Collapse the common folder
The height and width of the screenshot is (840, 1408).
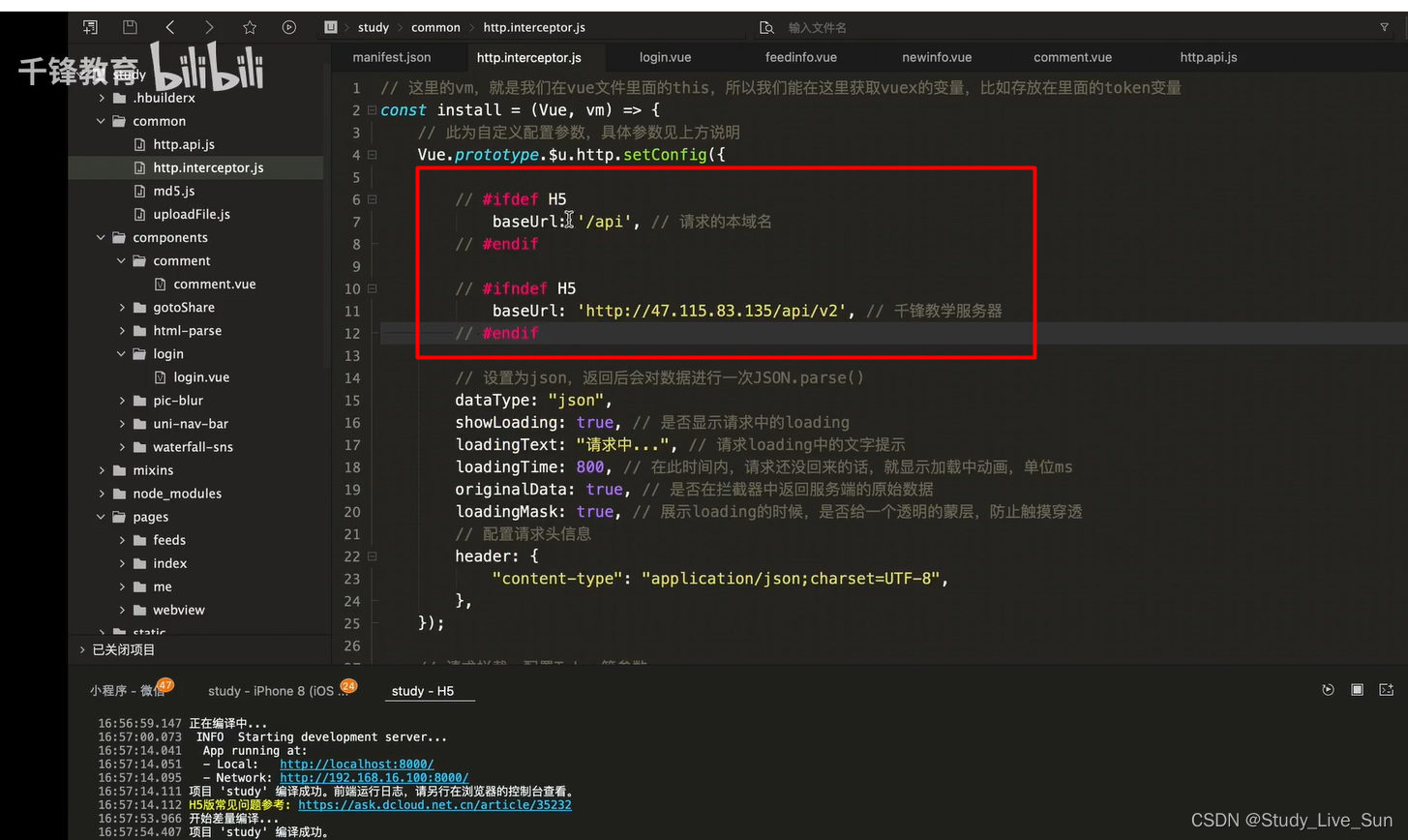(x=101, y=121)
